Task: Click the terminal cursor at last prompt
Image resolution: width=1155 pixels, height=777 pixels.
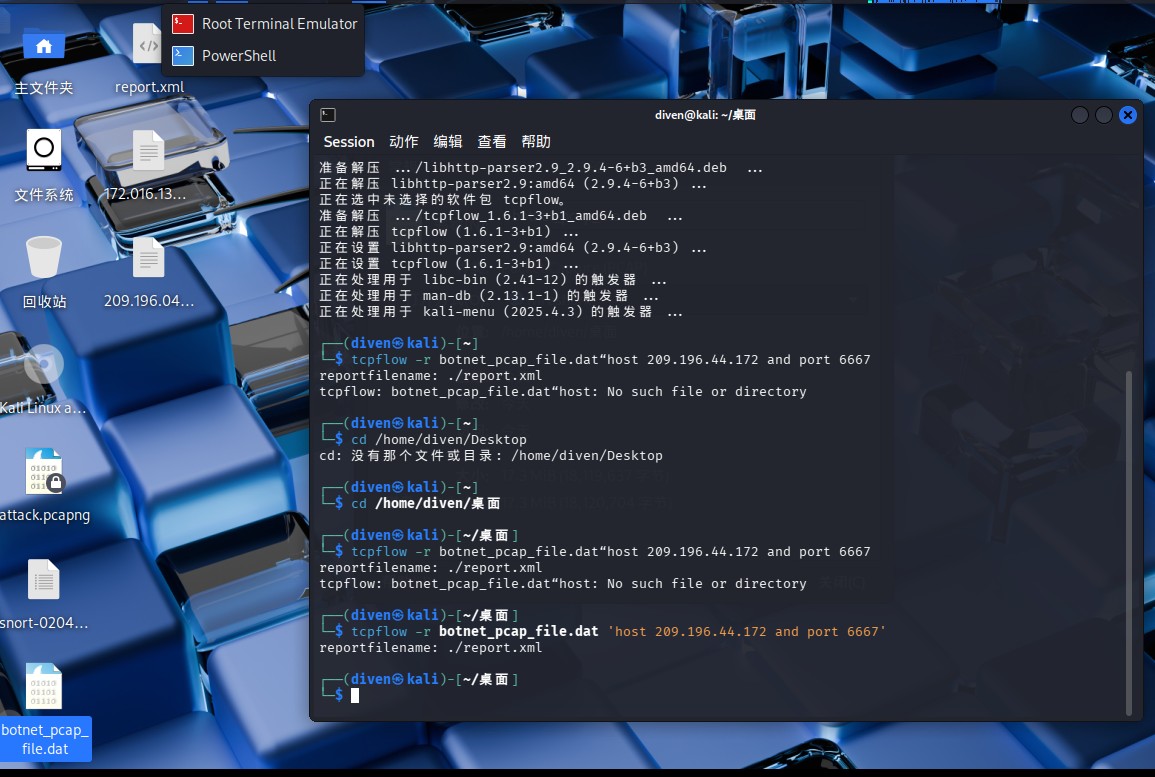Action: pyautogui.click(x=355, y=695)
